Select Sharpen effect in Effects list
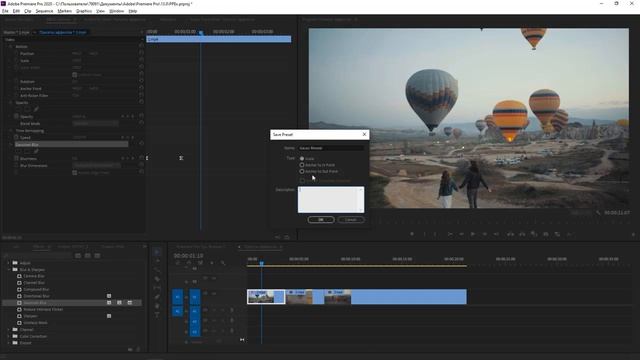 click(31, 316)
